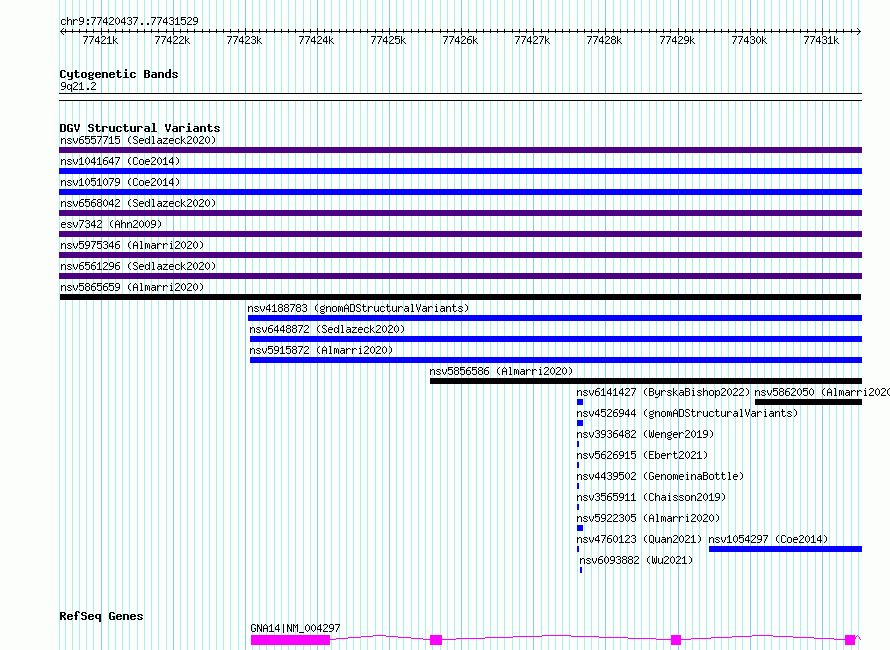Open the esv7342 (Ahn2009) variant label
This screenshot has width=890, height=650.
coord(111,224)
